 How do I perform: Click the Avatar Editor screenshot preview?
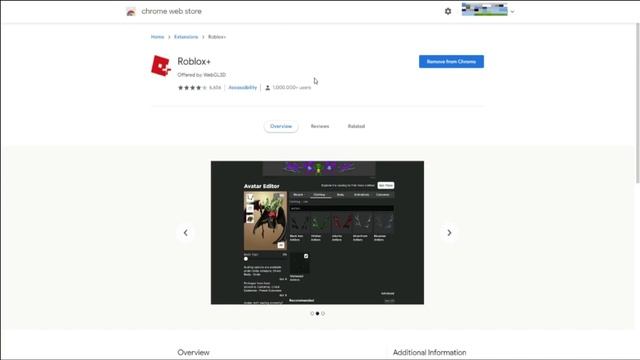point(317,233)
